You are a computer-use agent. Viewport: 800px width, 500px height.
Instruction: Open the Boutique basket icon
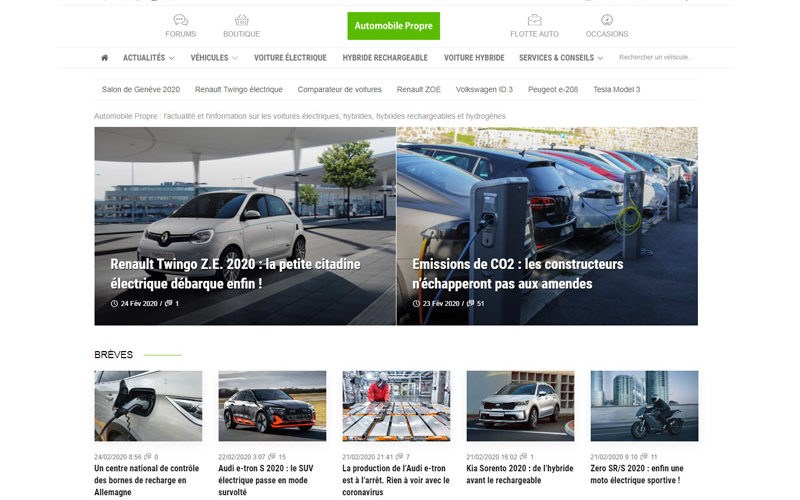click(241, 20)
